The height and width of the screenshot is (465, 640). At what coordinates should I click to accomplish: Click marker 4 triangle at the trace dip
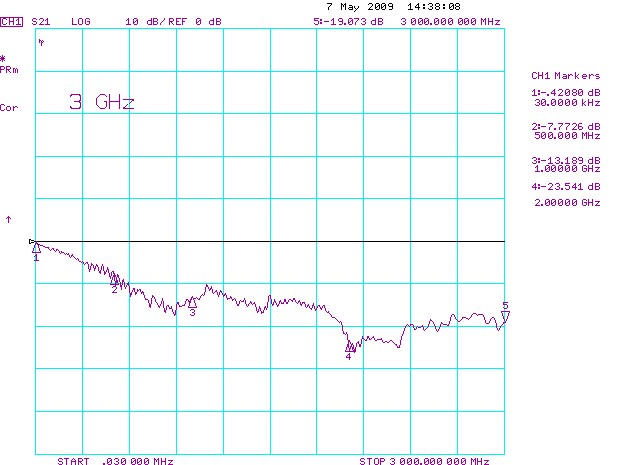349,347
